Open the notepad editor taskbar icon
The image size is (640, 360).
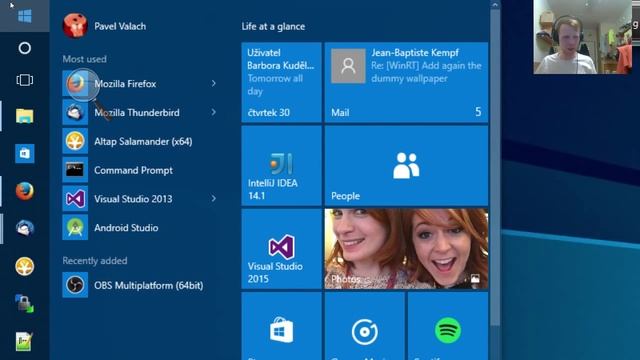24,342
